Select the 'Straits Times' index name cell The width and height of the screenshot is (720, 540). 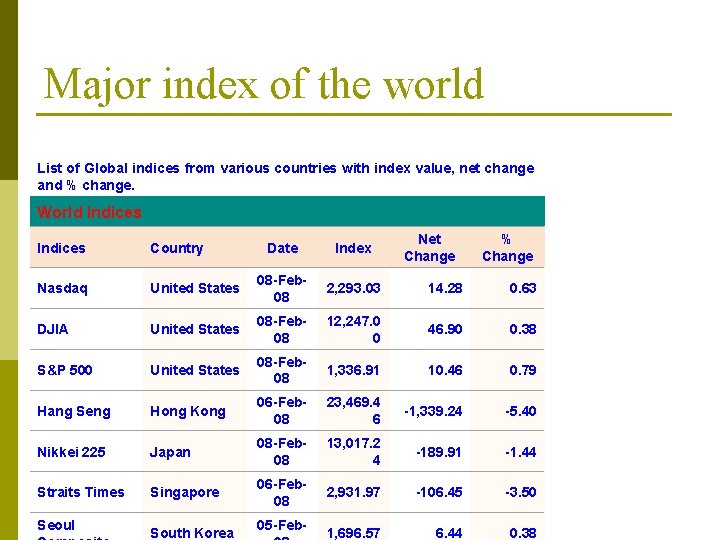pos(81,492)
